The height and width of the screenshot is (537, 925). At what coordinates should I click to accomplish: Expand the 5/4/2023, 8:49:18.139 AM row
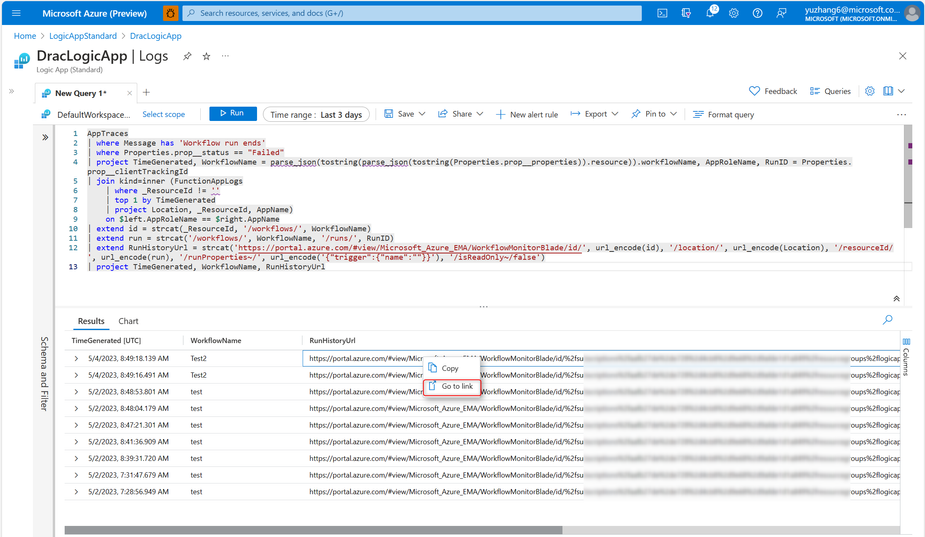click(76, 358)
